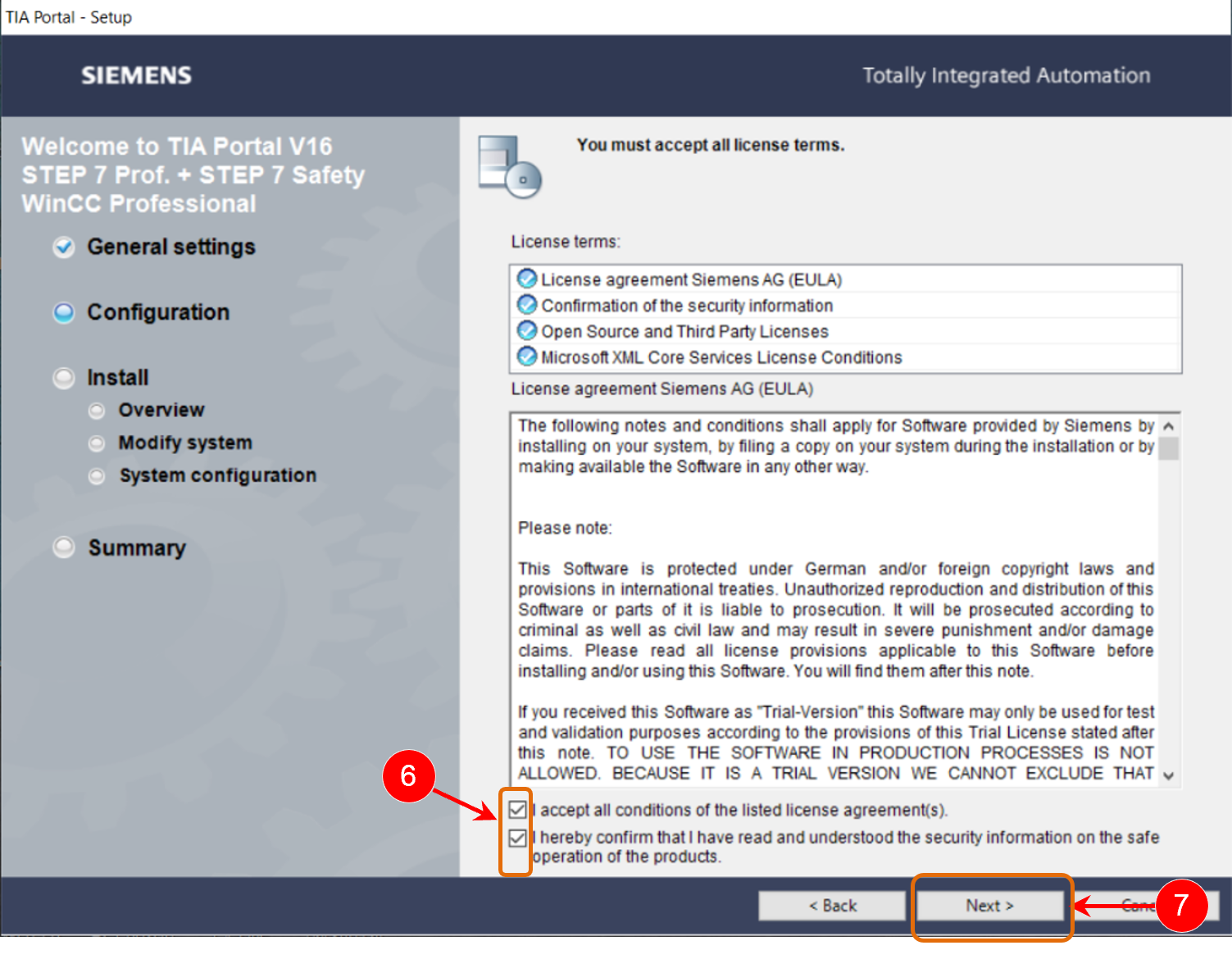
Task: Click the 'Please note:' line in the license text
Action: tap(565, 528)
